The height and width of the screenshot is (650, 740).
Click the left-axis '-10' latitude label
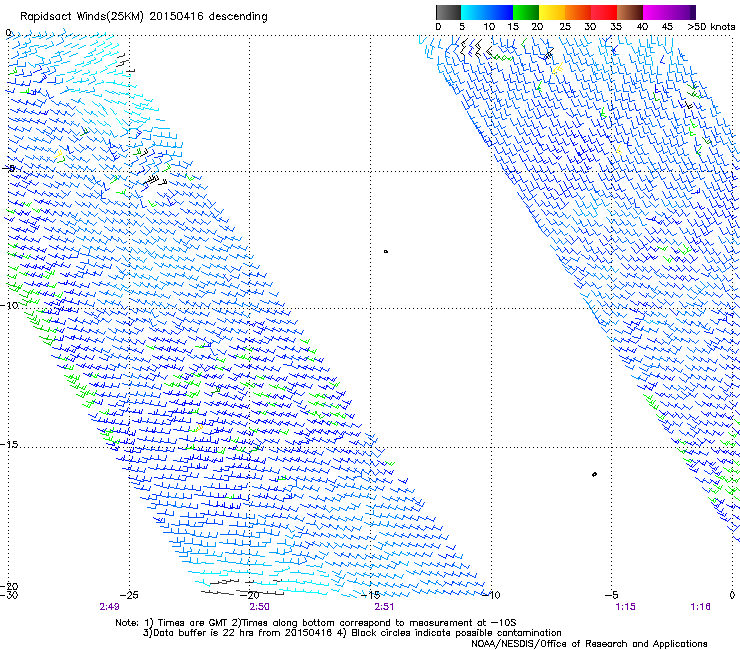click(x=9, y=305)
